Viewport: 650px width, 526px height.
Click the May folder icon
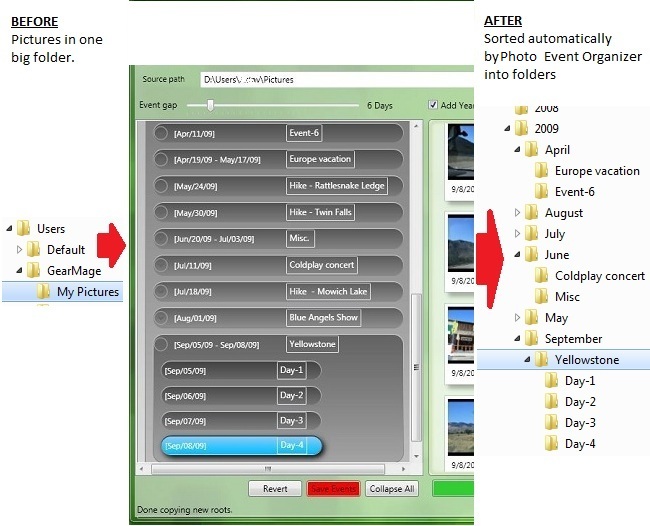point(531,318)
